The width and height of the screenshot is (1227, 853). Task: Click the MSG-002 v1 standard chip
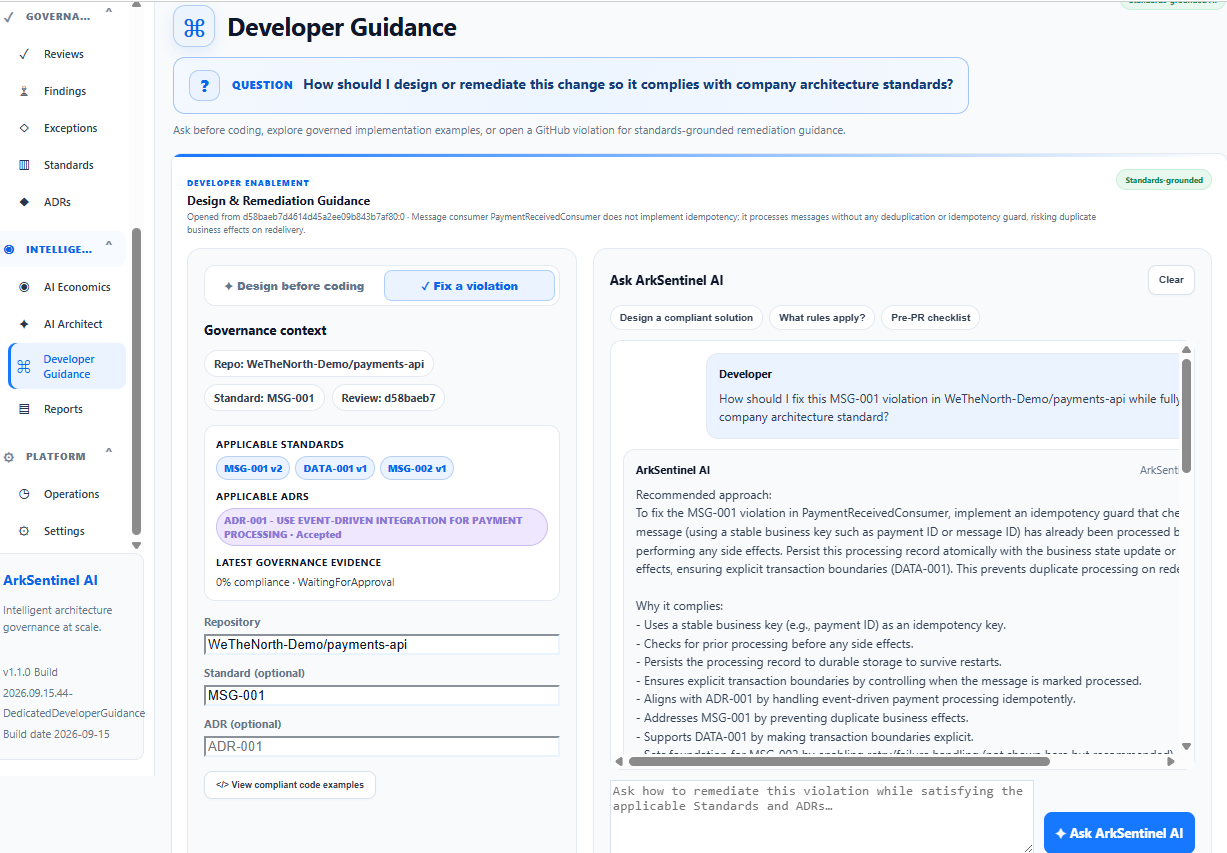(x=417, y=468)
